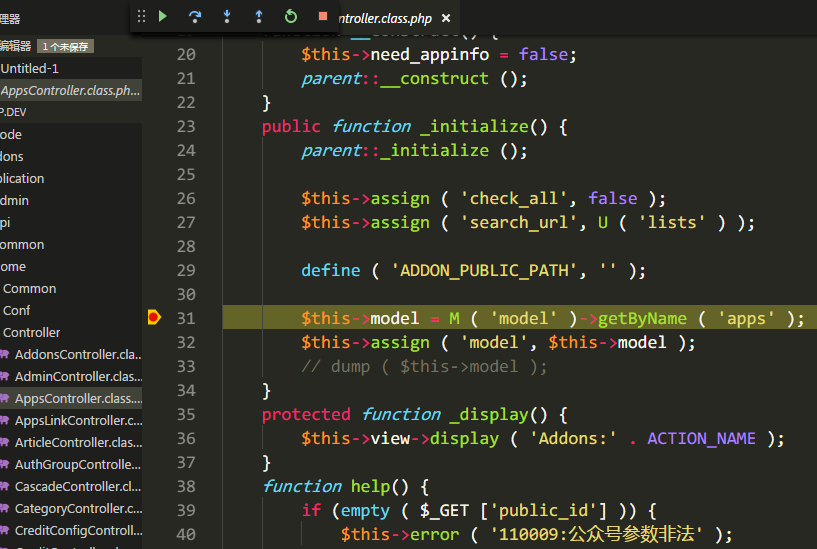Screen dimensions: 817x549
Task: Click line number 35 in gutter
Action: (x=186, y=415)
